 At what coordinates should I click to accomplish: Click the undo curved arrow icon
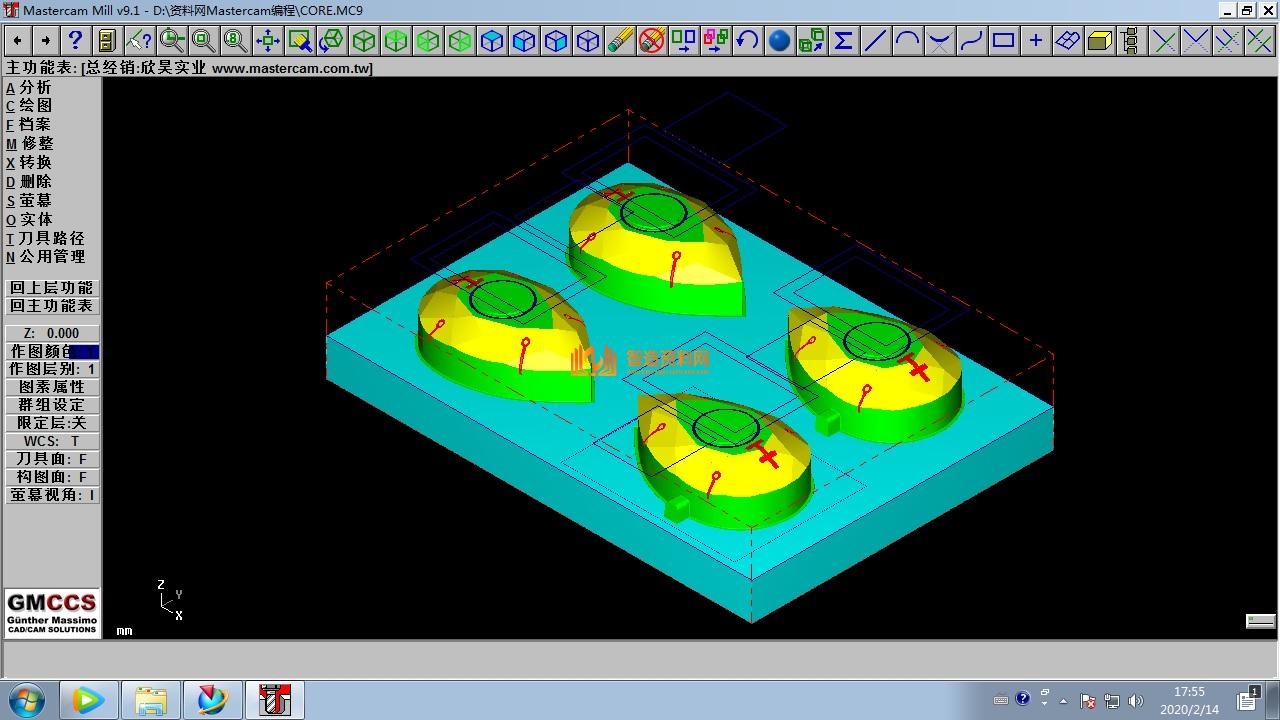tap(747, 41)
